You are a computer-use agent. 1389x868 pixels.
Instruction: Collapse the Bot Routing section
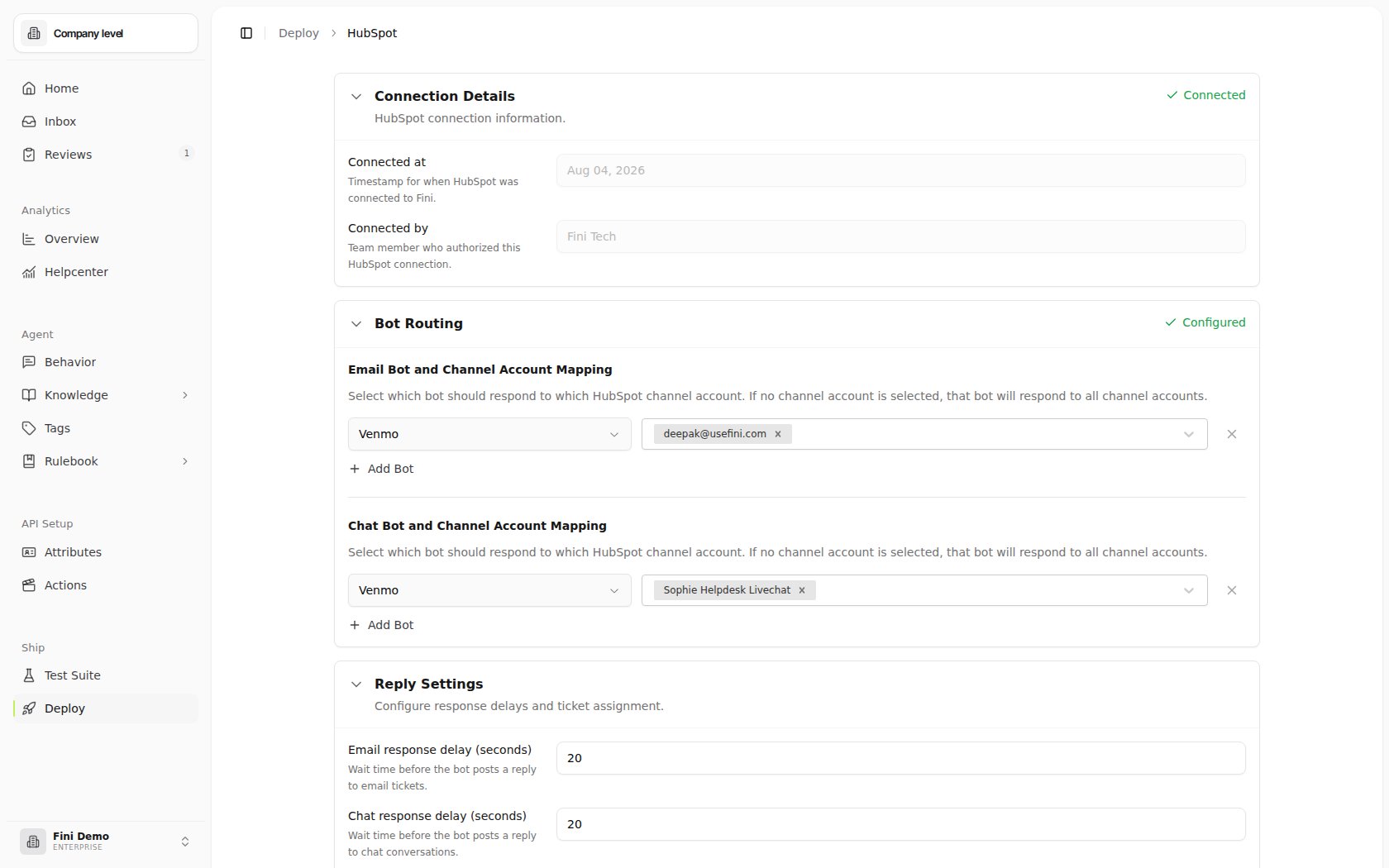pos(356,324)
